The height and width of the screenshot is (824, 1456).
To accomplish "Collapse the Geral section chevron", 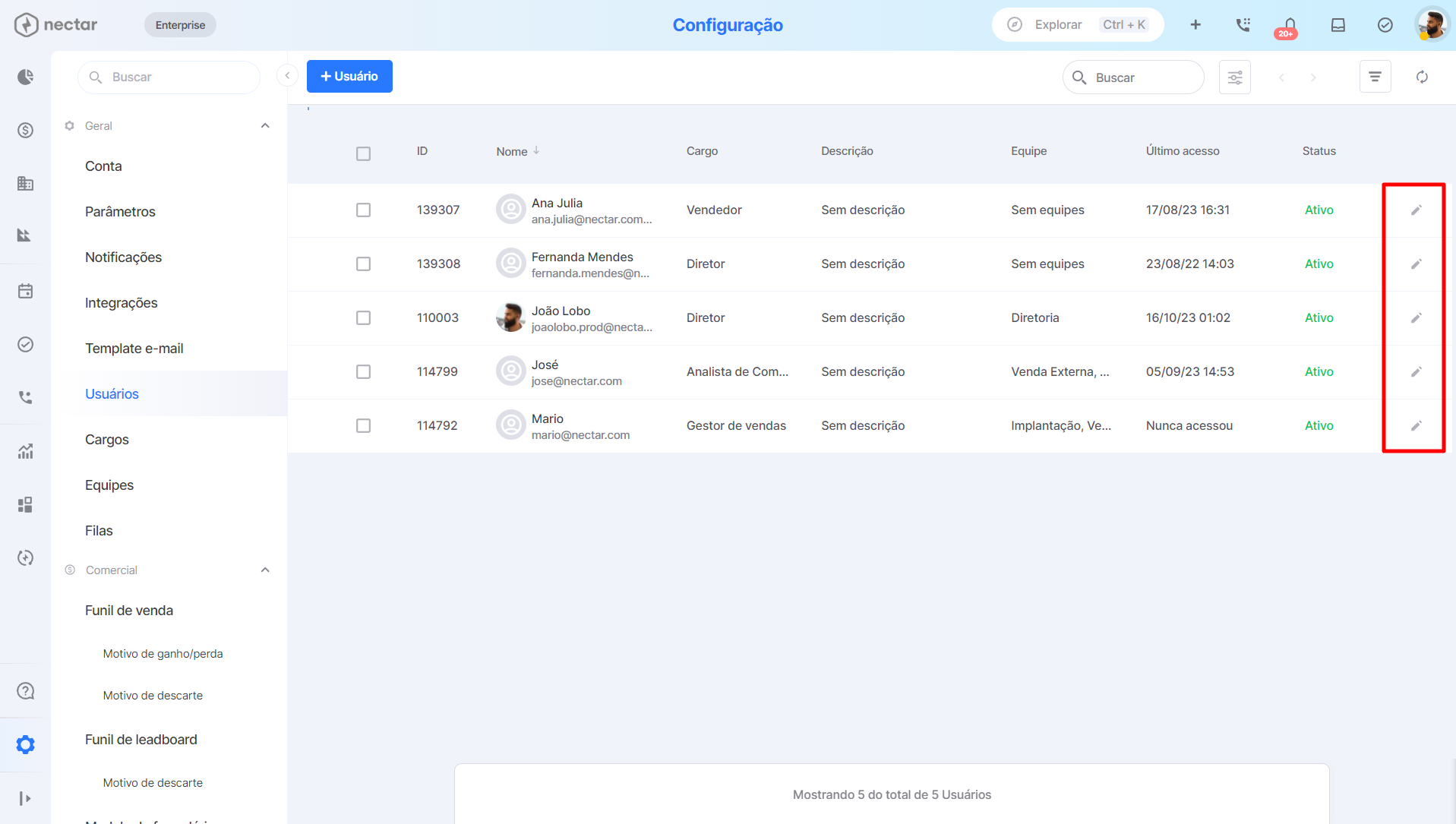I will (x=265, y=125).
